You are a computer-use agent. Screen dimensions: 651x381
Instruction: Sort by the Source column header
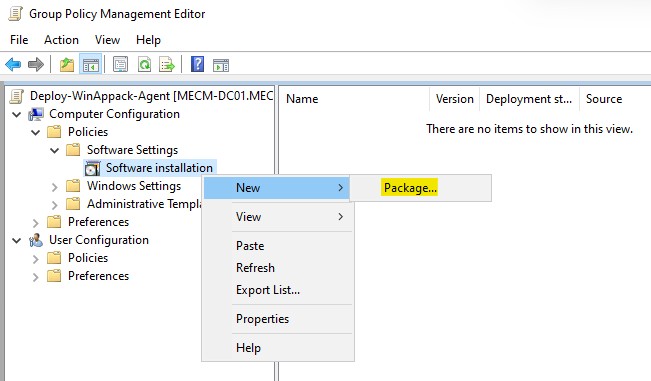[x=615, y=99]
